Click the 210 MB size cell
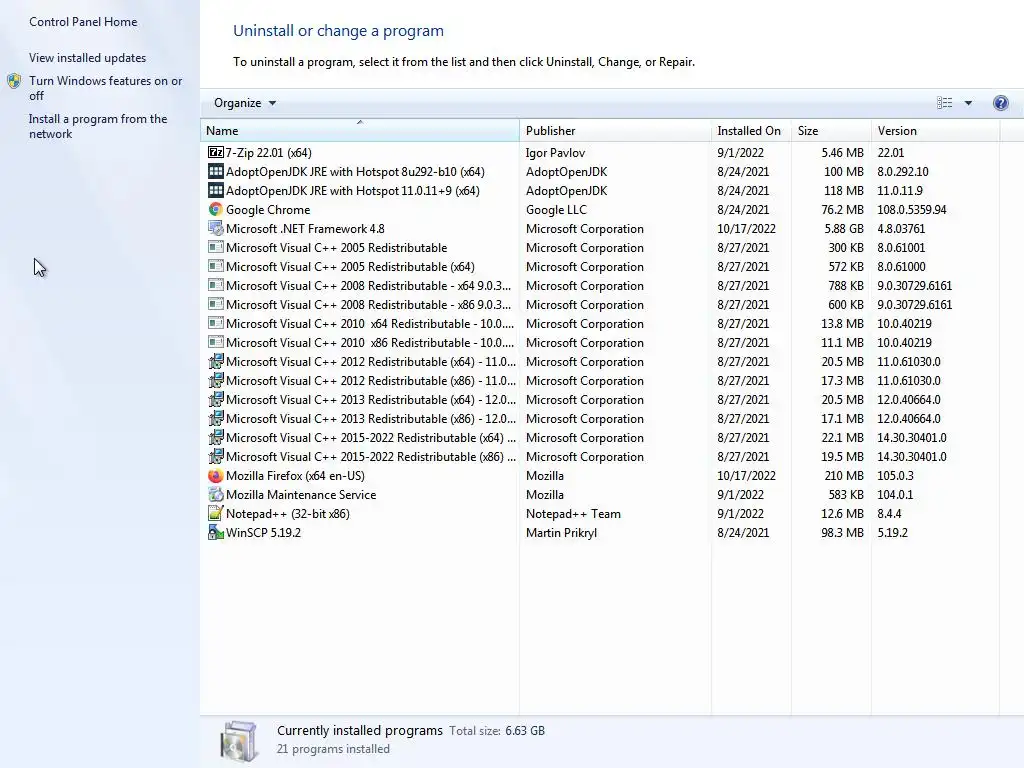The image size is (1024, 768). click(x=844, y=475)
